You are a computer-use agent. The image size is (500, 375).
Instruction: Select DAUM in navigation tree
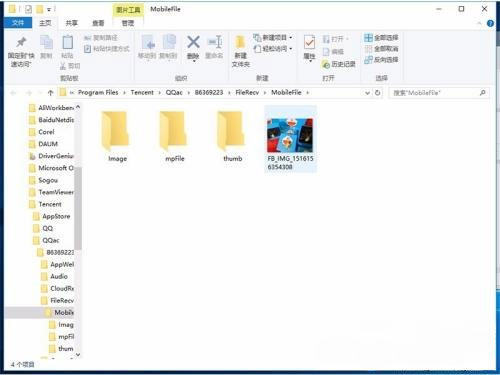point(44,144)
